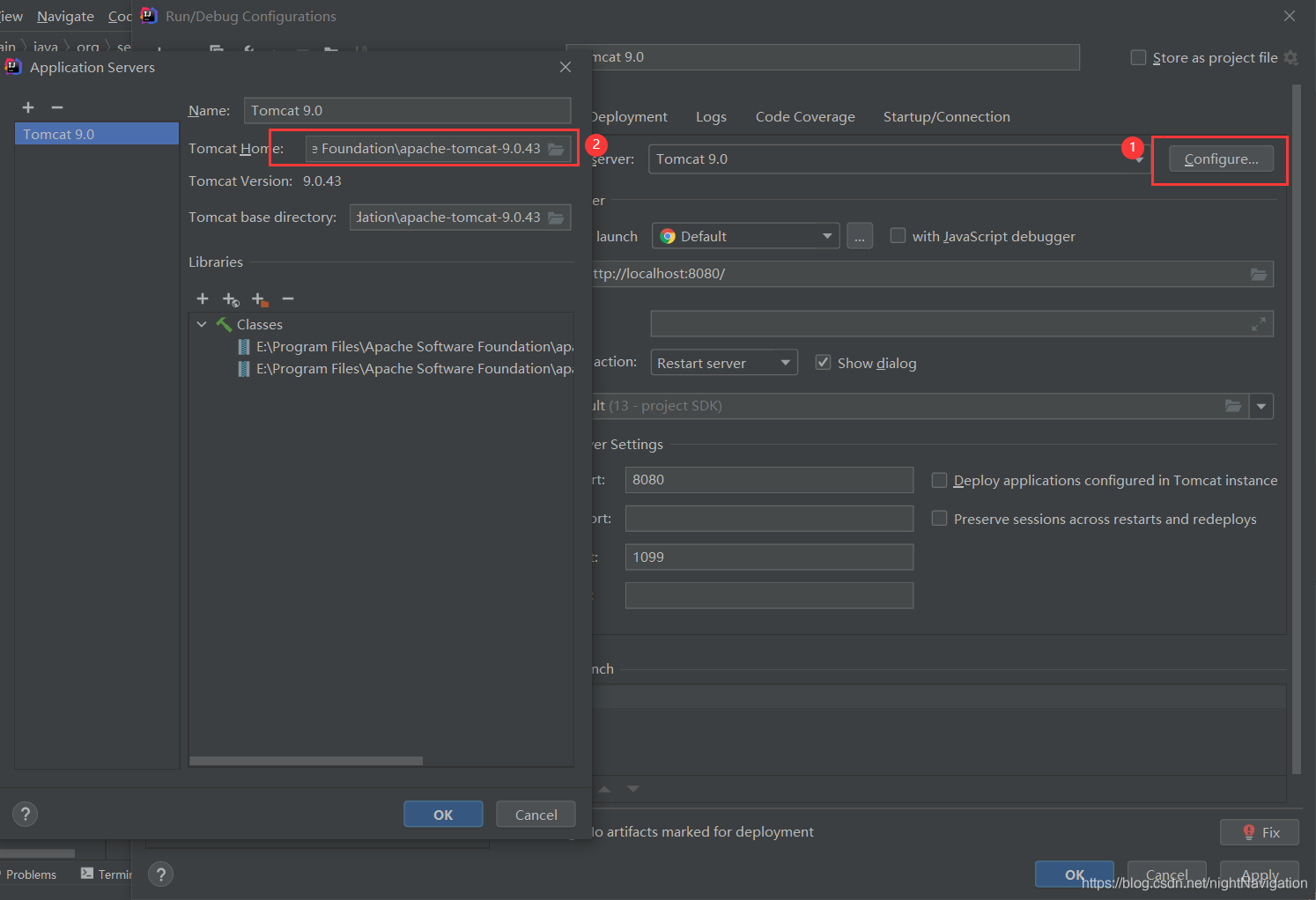Click Cancel in Application Servers dialog

pos(536,815)
